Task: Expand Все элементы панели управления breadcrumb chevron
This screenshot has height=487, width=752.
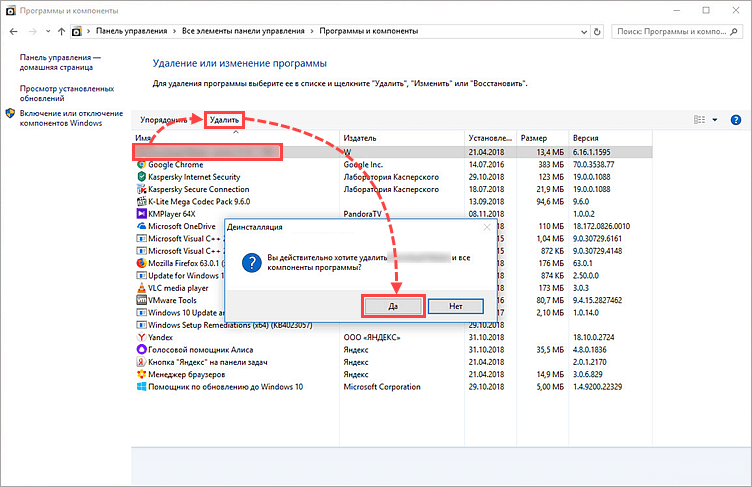Action: click(x=312, y=31)
